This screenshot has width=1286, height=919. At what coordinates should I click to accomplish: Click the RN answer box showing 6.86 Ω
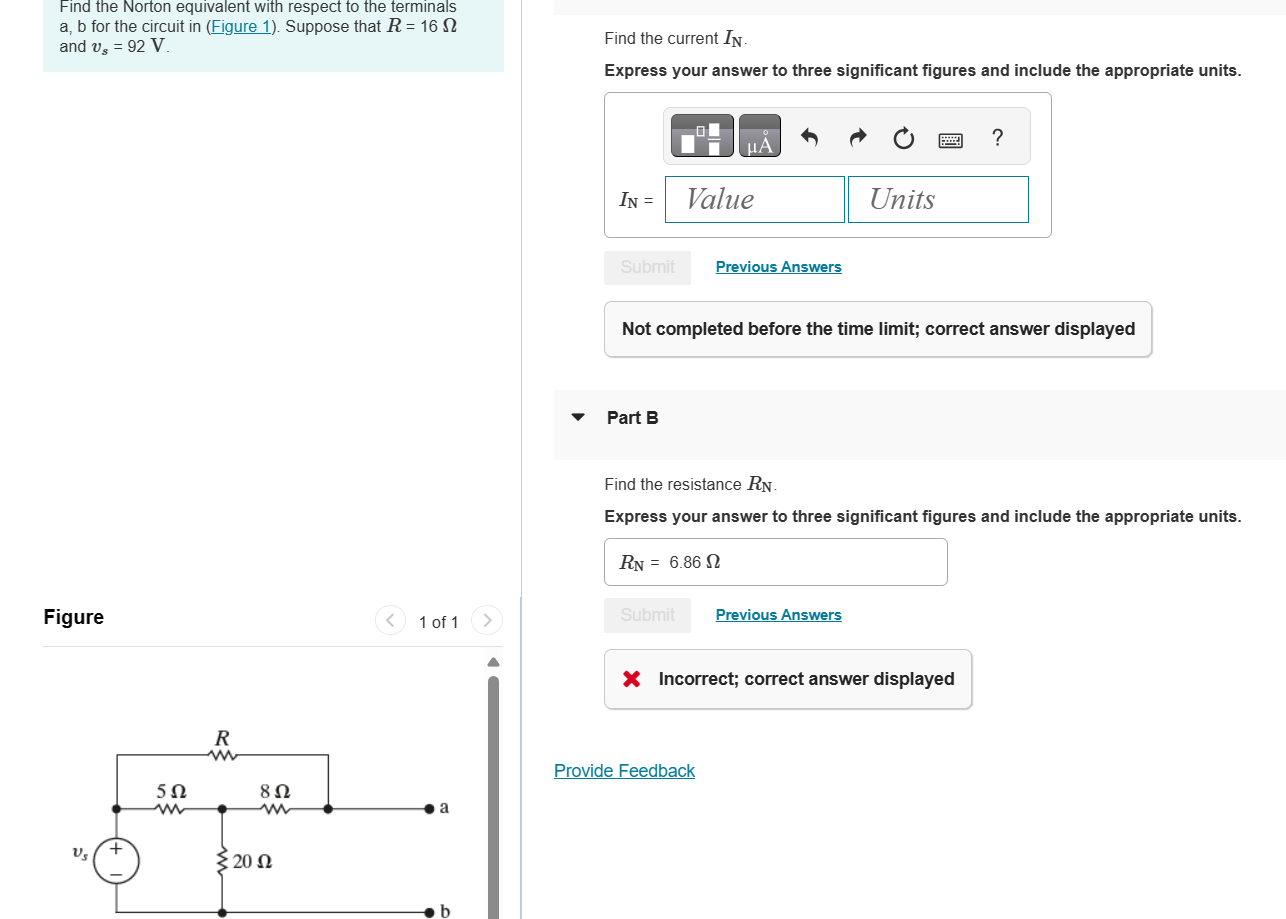click(x=776, y=561)
